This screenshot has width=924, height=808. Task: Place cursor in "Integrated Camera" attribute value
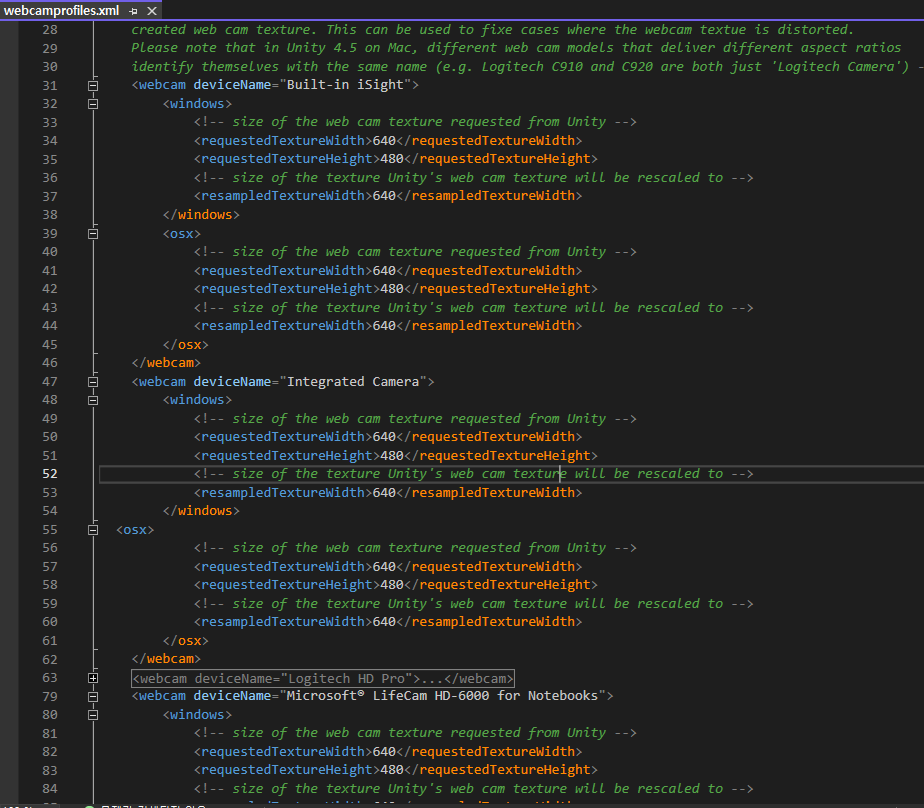click(353, 382)
